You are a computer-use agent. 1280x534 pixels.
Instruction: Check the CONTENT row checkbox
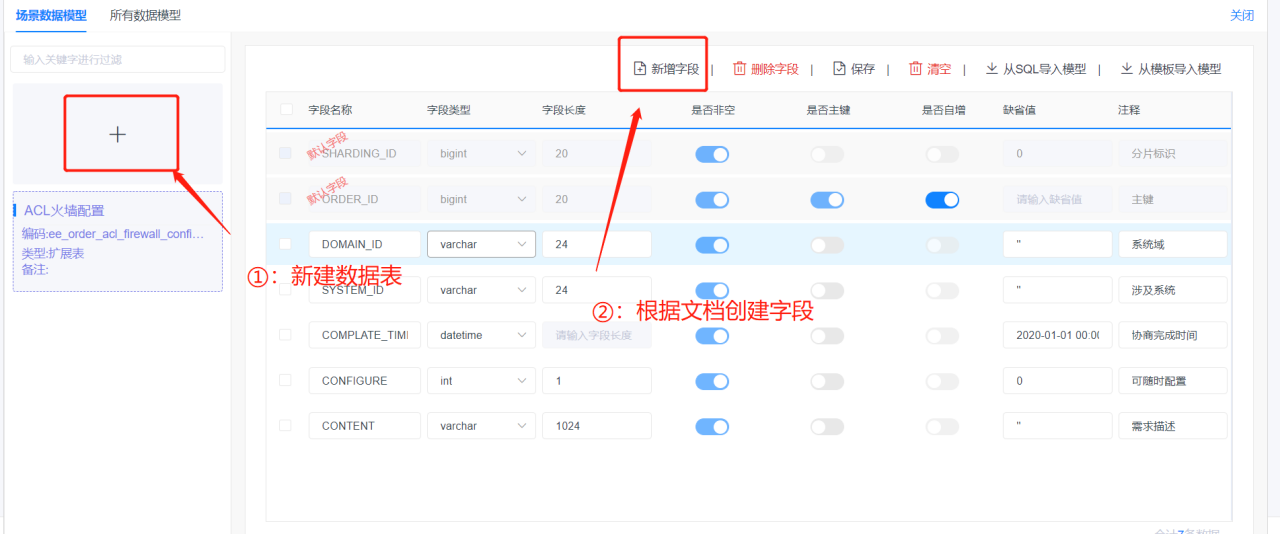click(286, 425)
